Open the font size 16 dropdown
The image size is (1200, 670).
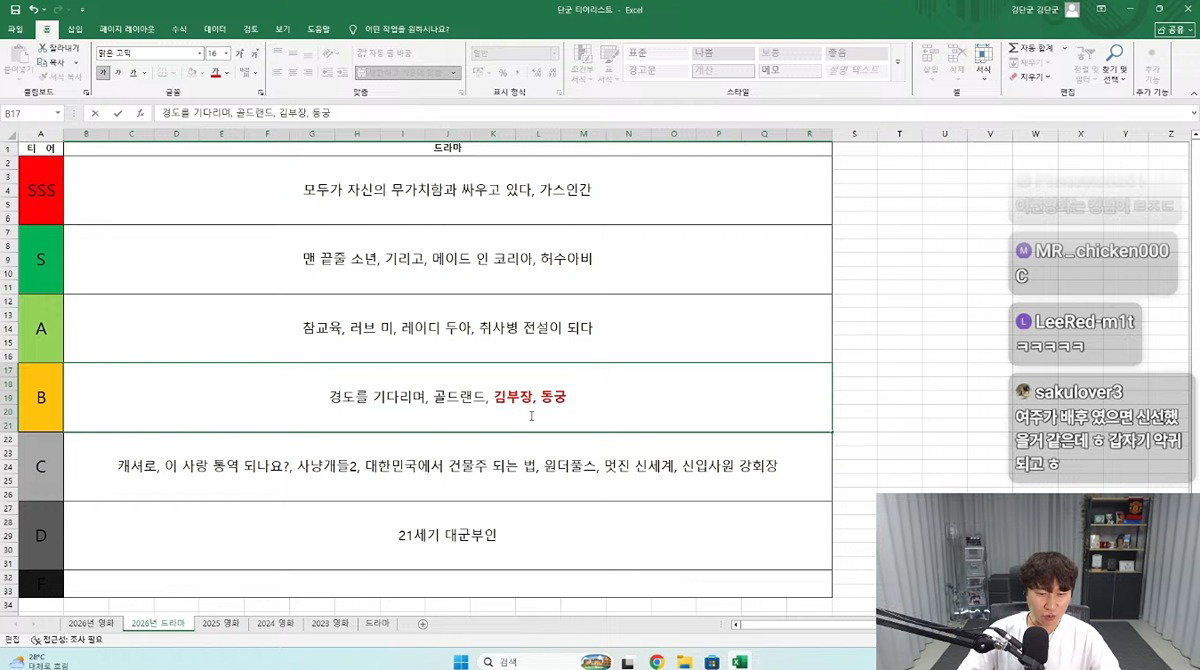pos(227,53)
